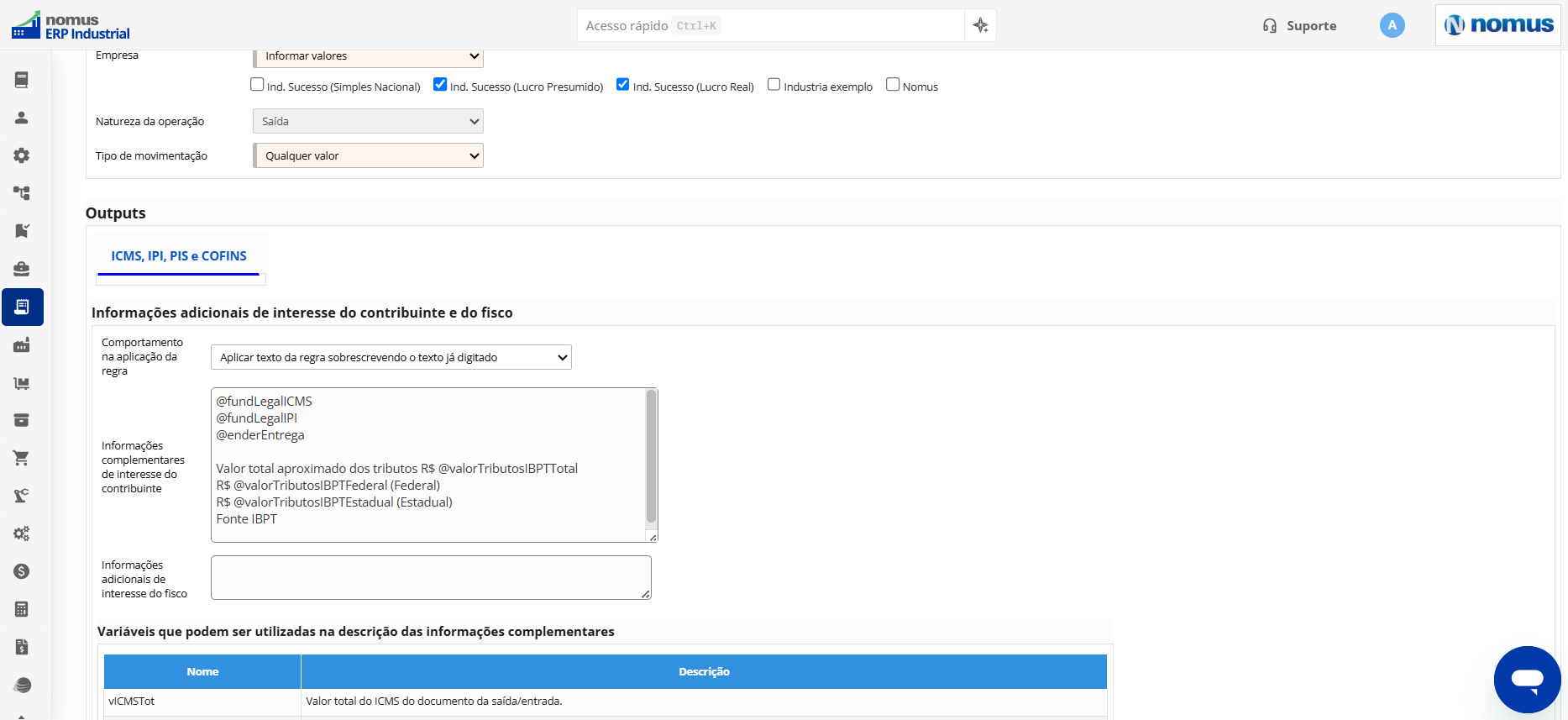Uncheck Ind. Sucesso (Lucro Presumido)
Screen dimensions: 1568x720
coord(440,84)
